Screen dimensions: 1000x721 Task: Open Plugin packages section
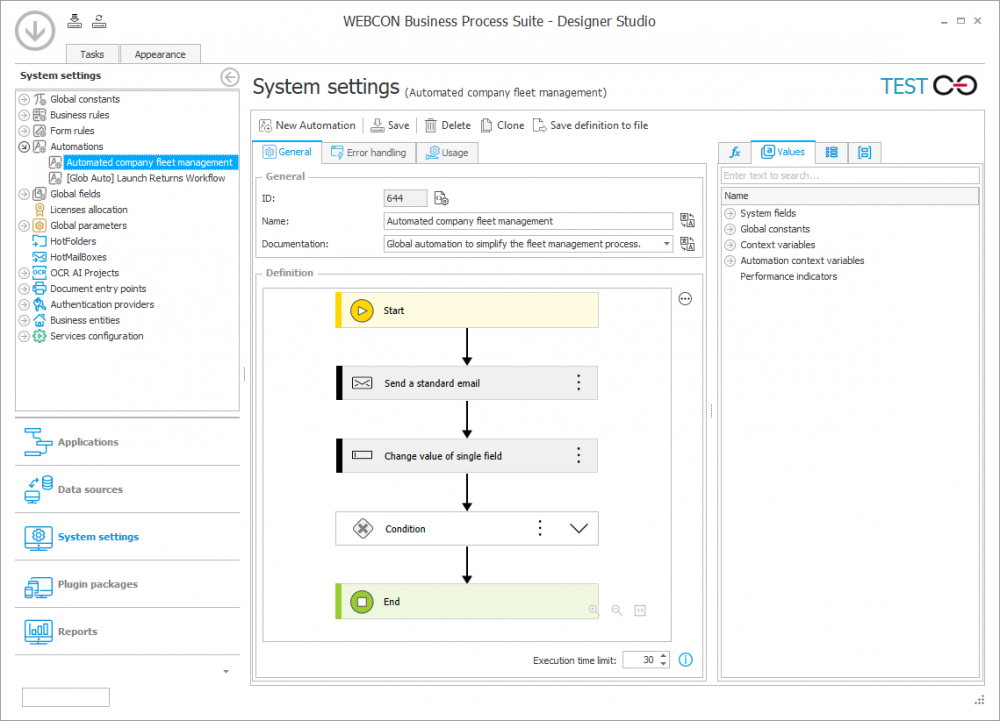[127, 584]
